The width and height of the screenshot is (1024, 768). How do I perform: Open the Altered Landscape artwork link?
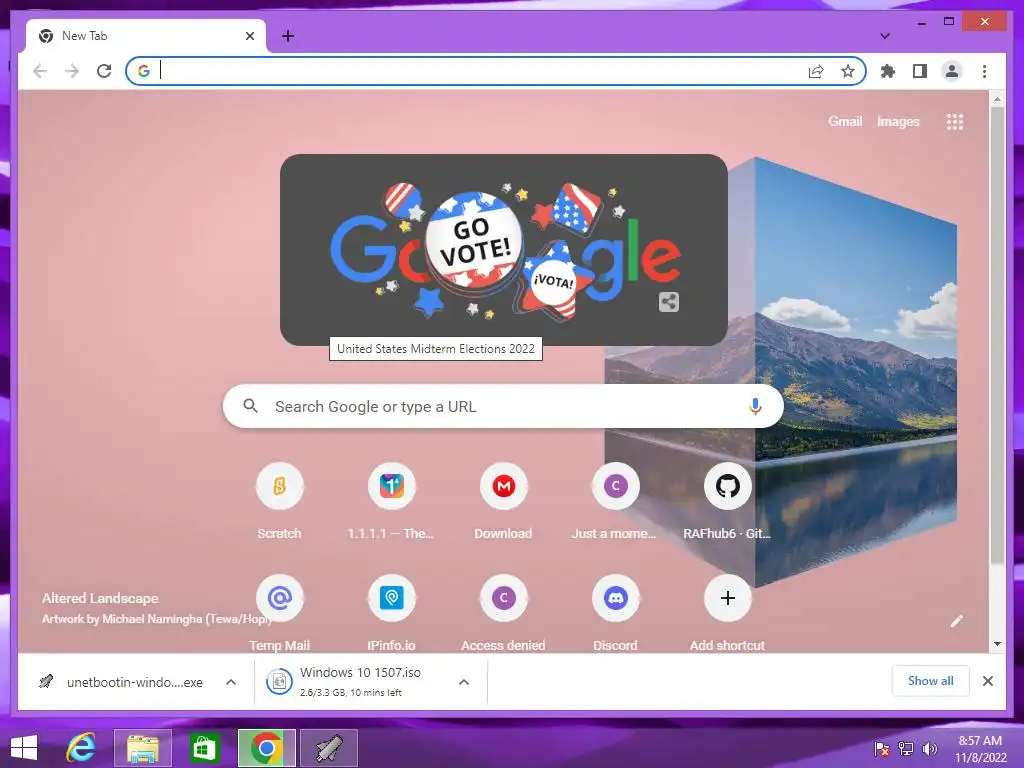pyautogui.click(x=100, y=598)
